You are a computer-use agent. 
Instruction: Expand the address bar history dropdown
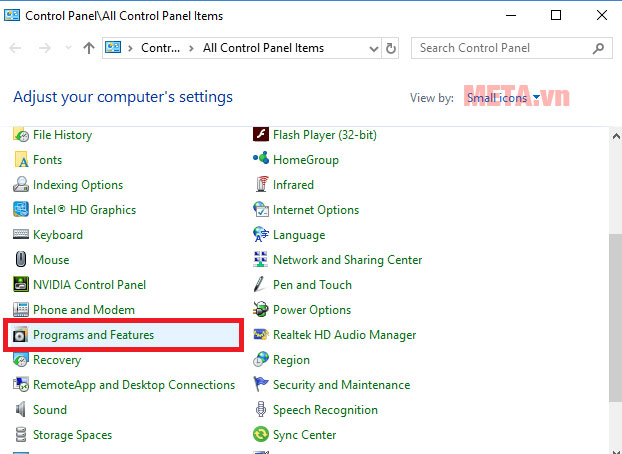pyautogui.click(x=373, y=48)
